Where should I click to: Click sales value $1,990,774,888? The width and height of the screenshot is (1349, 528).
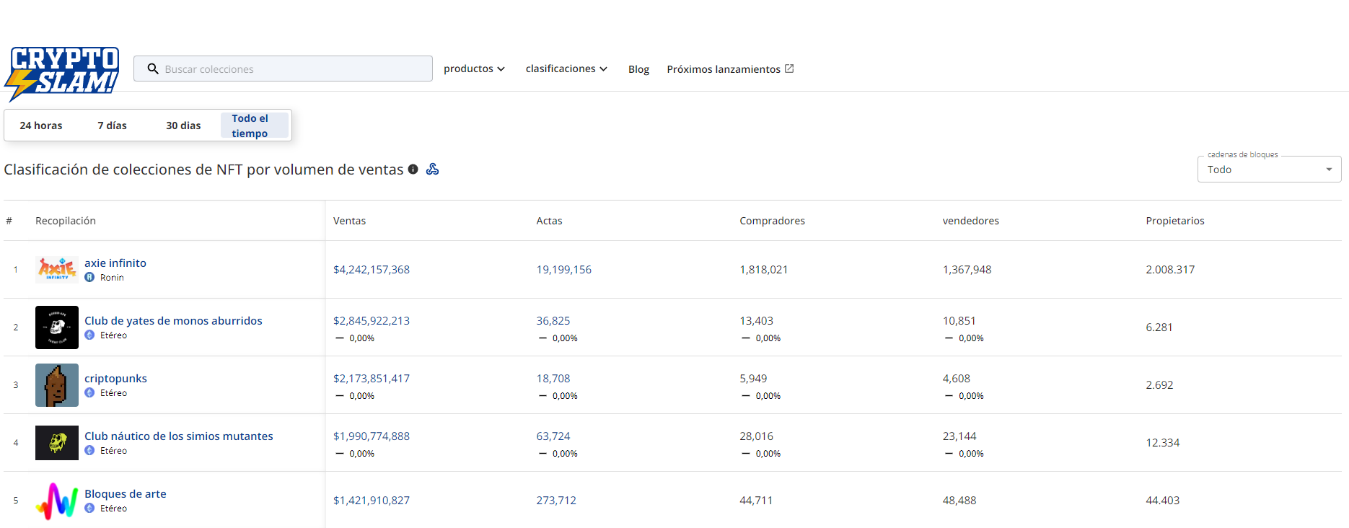(x=371, y=436)
